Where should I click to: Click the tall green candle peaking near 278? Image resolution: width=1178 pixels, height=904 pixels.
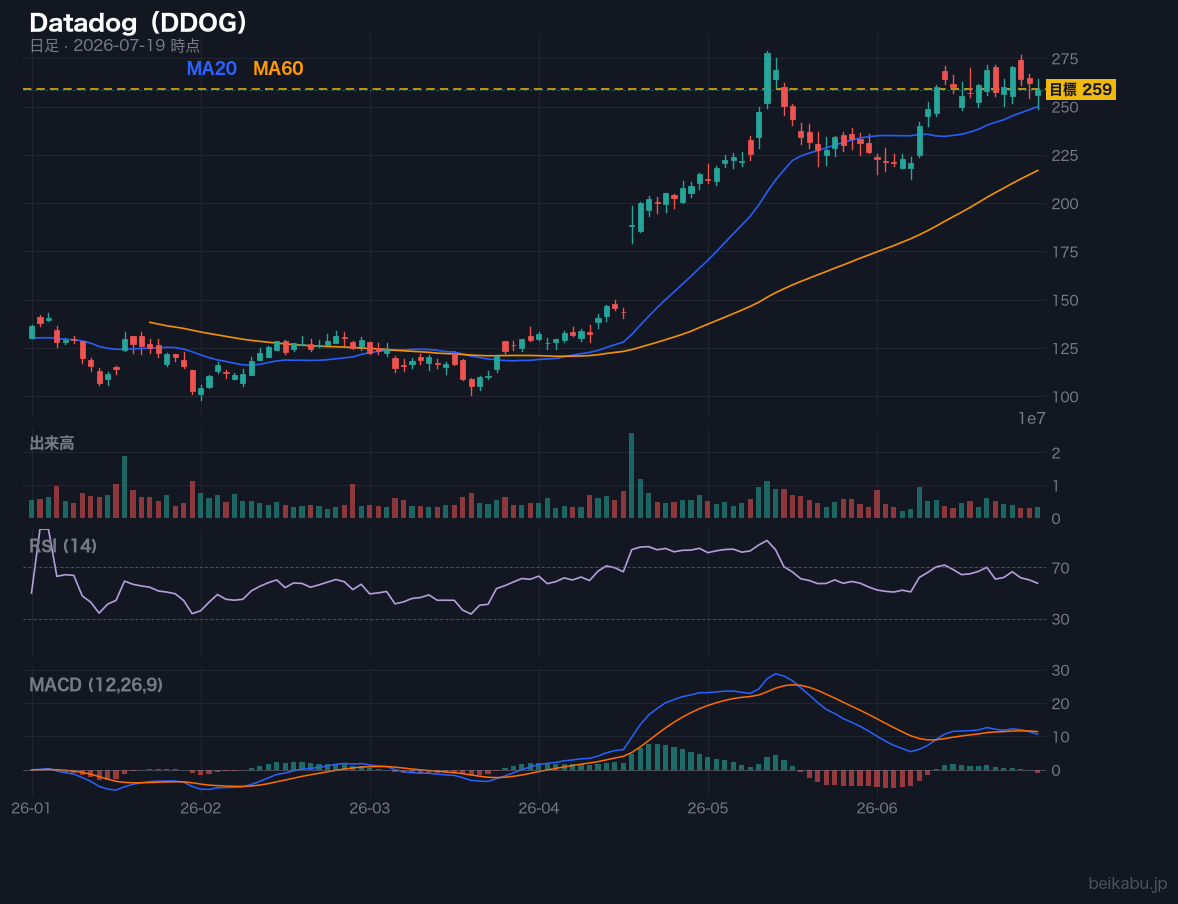[767, 78]
